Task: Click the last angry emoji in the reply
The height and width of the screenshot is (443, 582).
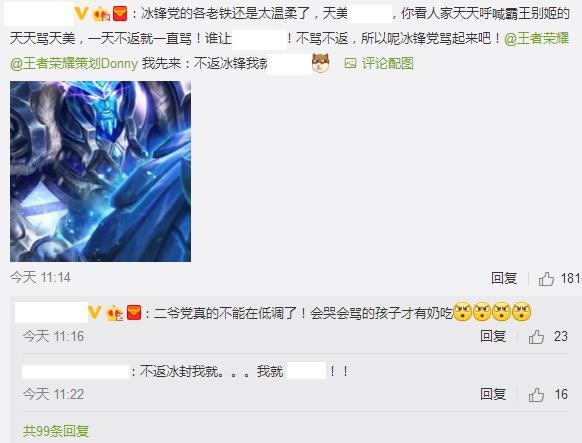Action: pos(521,312)
